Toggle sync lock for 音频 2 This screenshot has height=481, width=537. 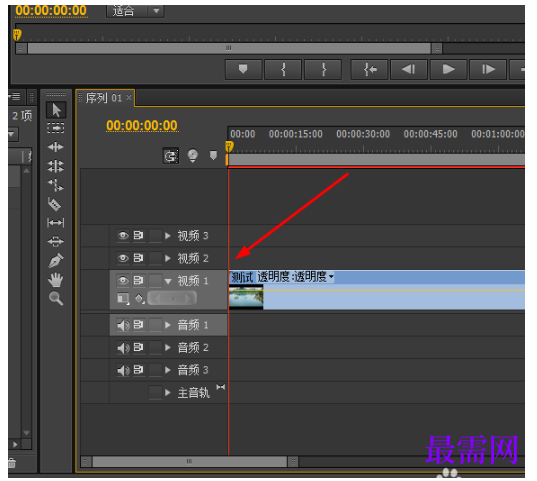coord(139,348)
